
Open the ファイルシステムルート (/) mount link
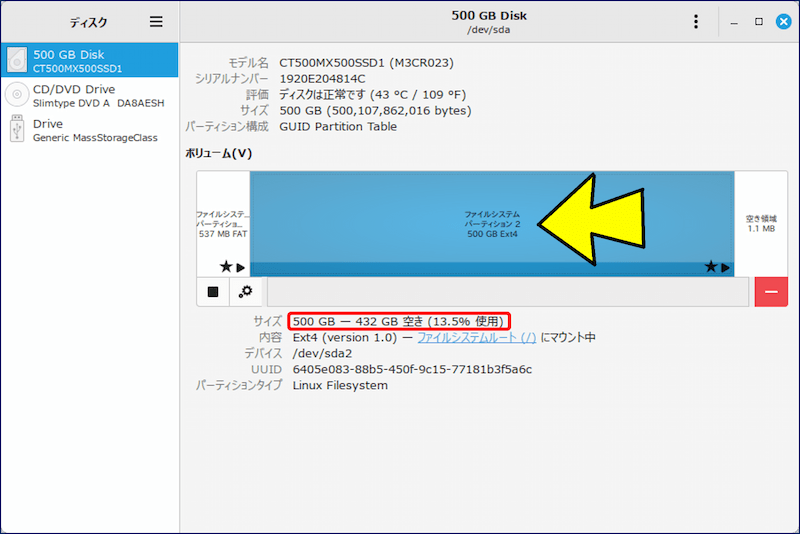click(x=476, y=338)
